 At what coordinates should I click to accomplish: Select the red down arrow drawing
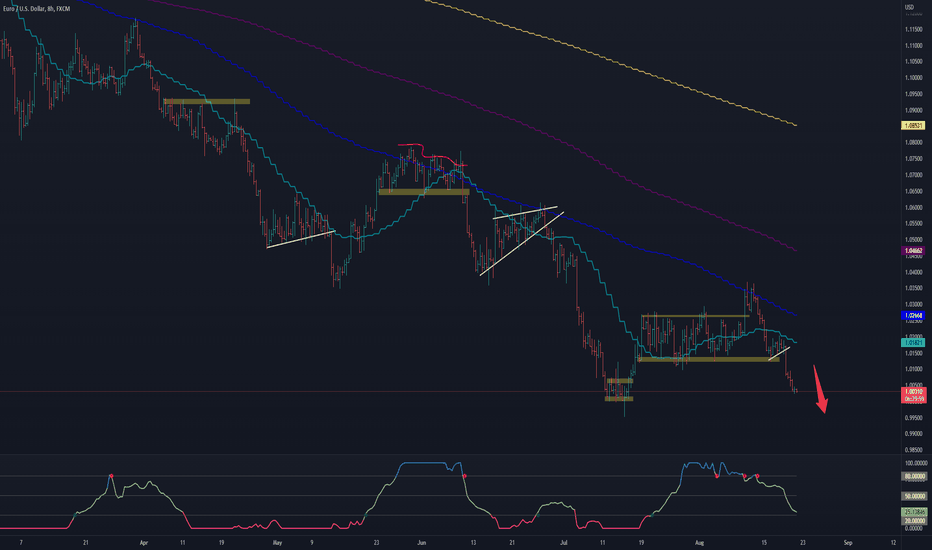point(820,389)
